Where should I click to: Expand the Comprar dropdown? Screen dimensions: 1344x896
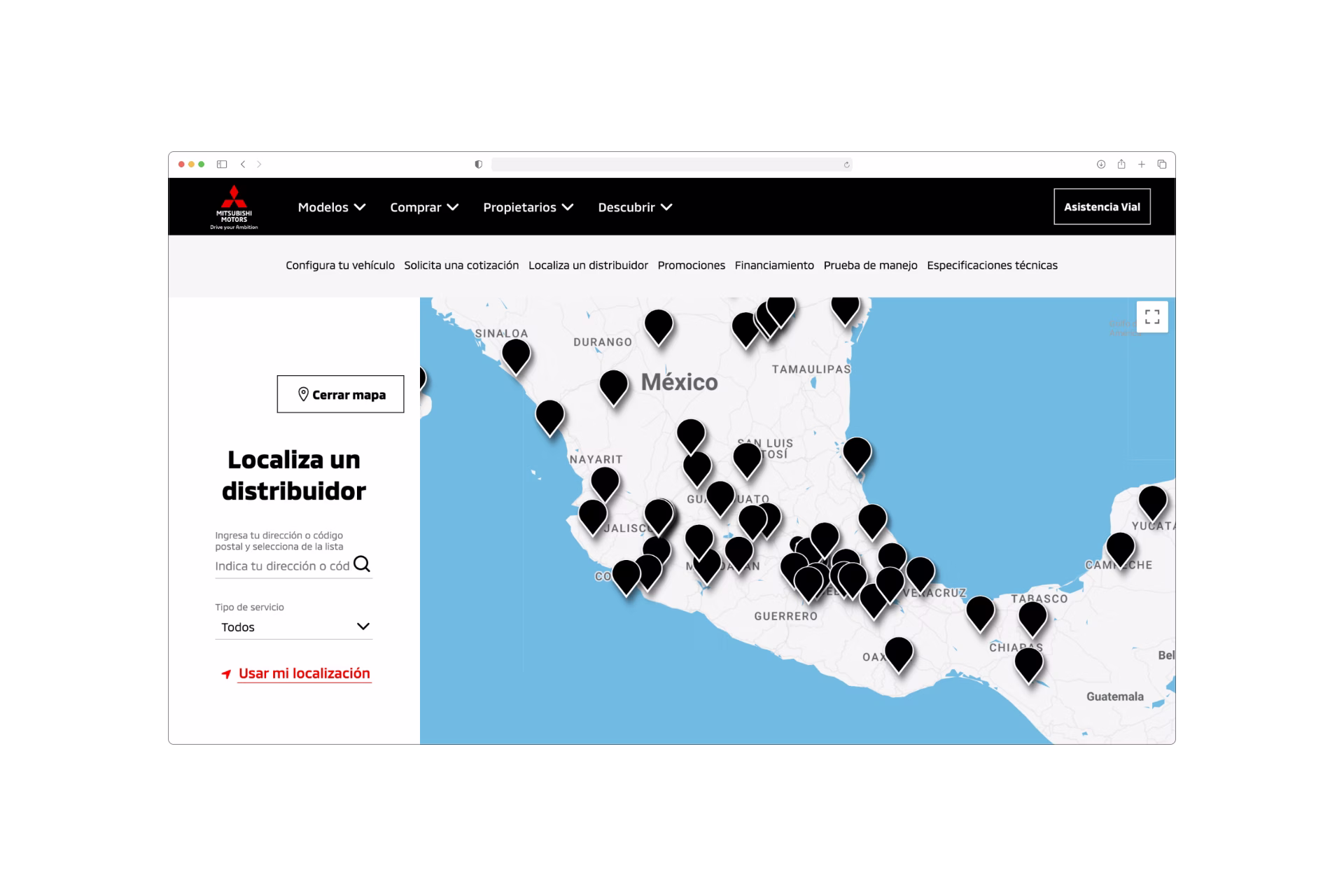click(x=424, y=207)
